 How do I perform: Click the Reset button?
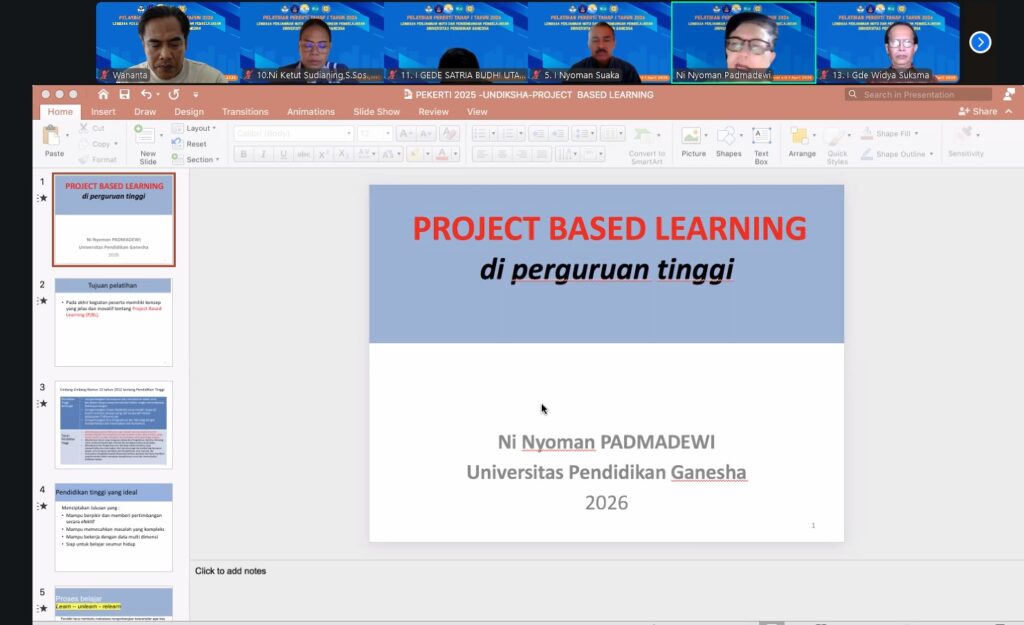click(x=196, y=144)
